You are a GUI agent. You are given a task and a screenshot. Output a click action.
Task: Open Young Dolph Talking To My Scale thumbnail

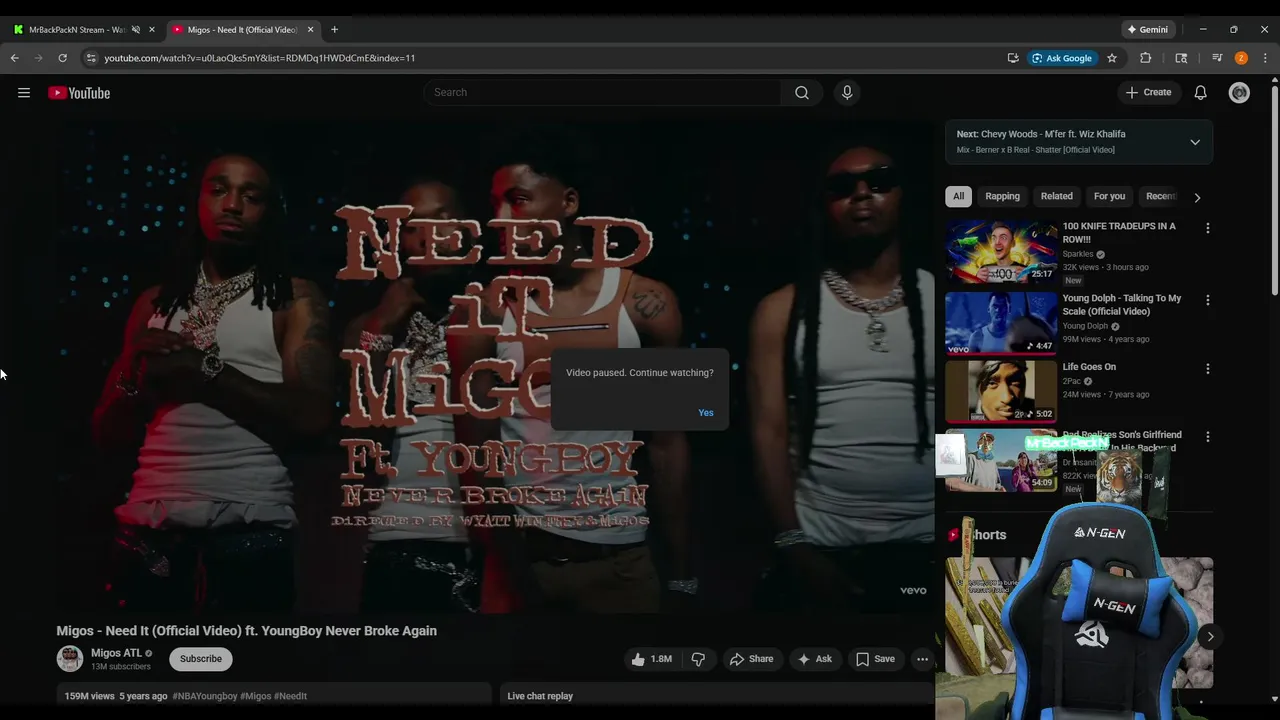(1001, 324)
